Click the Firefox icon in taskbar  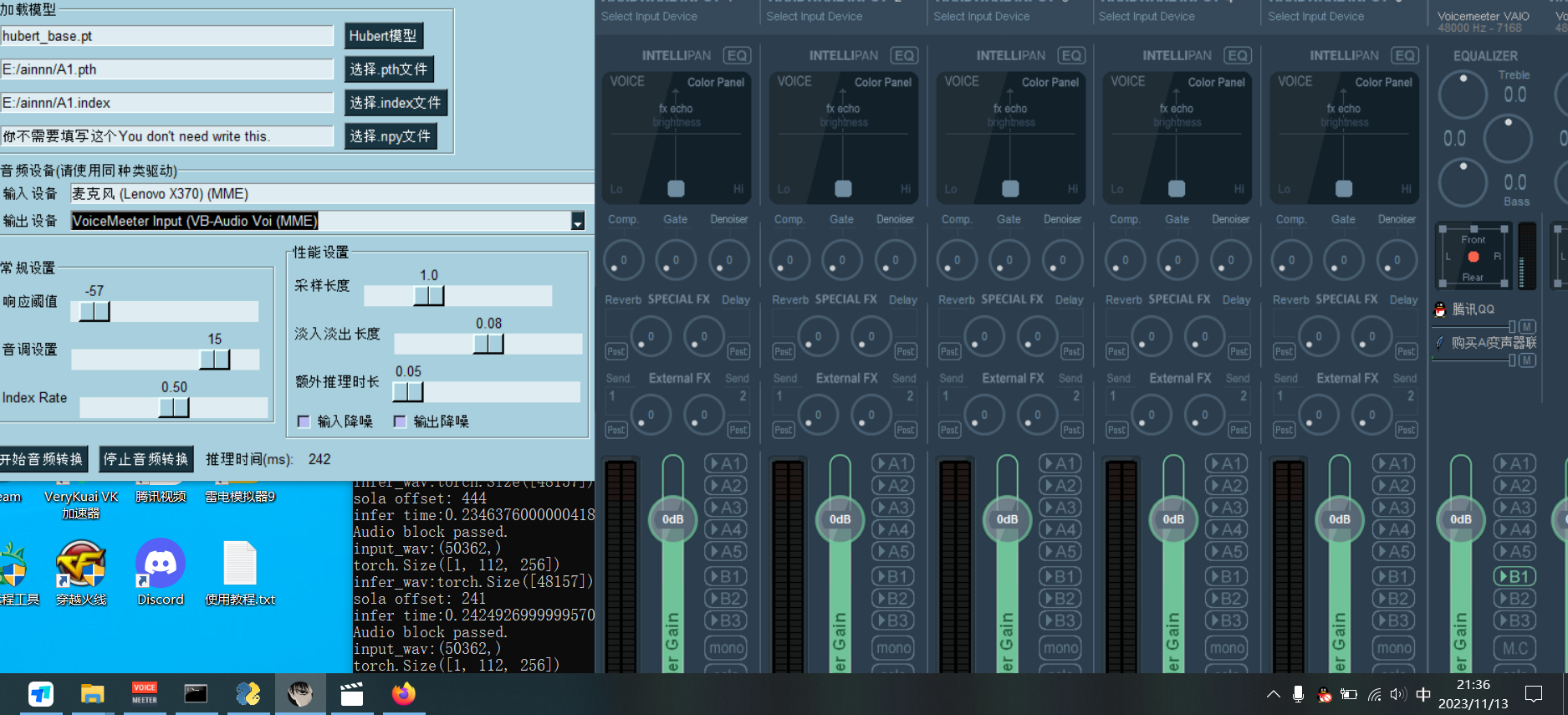(x=403, y=694)
